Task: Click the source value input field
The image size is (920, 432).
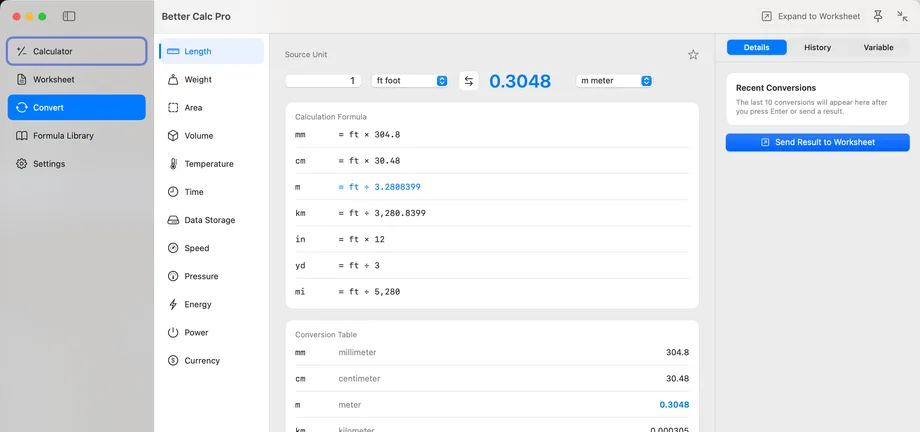Action: (323, 81)
